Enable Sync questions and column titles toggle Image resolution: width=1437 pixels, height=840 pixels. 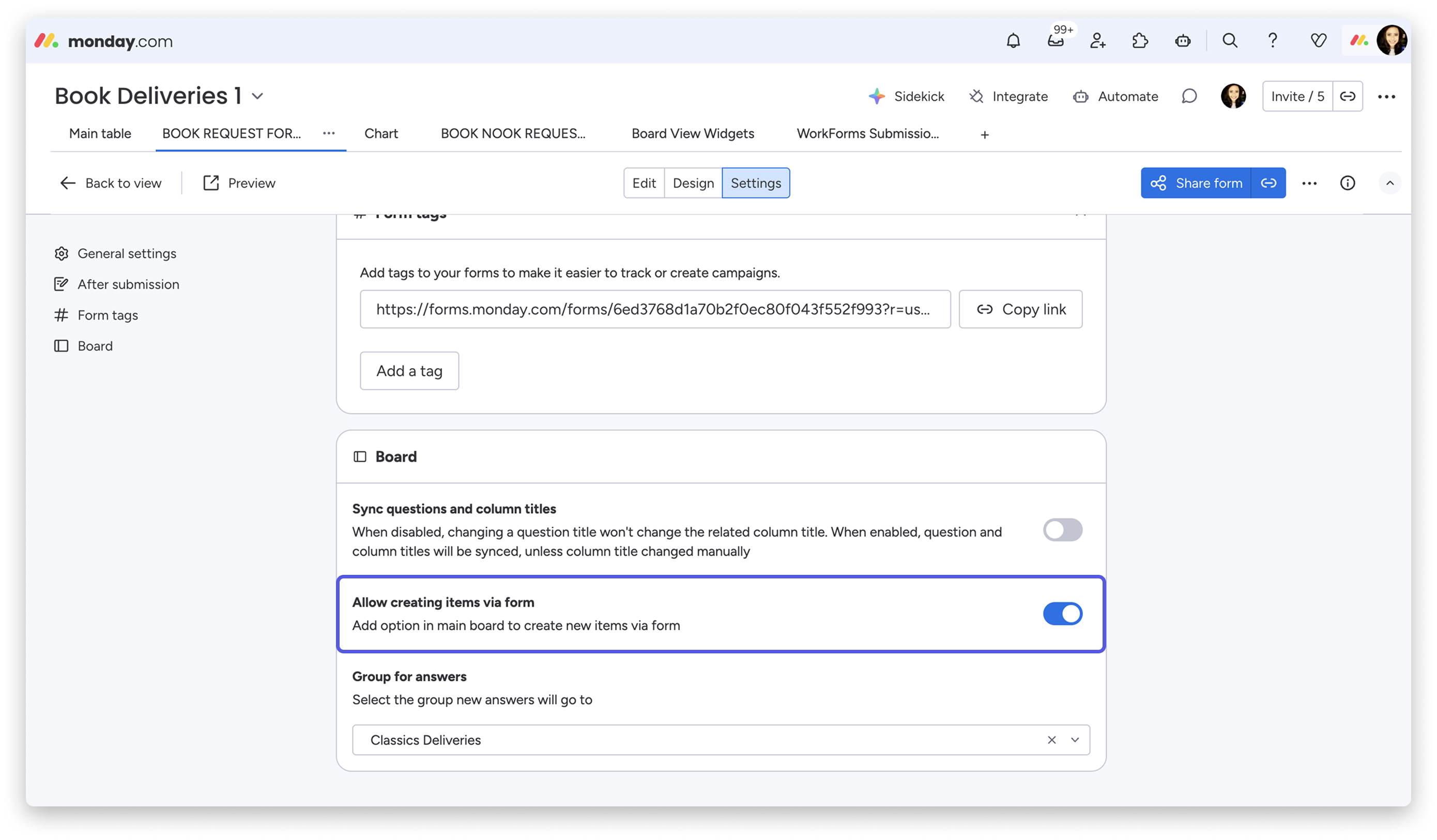coord(1063,530)
